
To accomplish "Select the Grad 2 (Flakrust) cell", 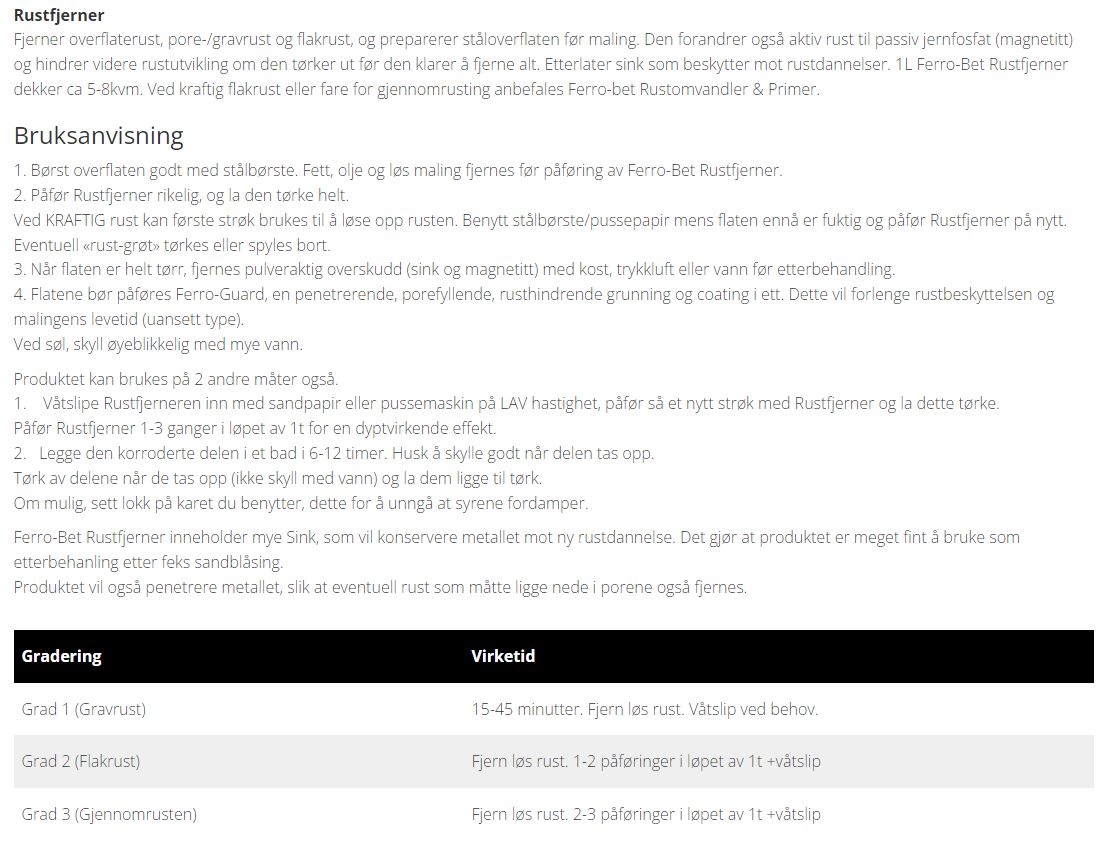I will pyautogui.click(x=81, y=761).
